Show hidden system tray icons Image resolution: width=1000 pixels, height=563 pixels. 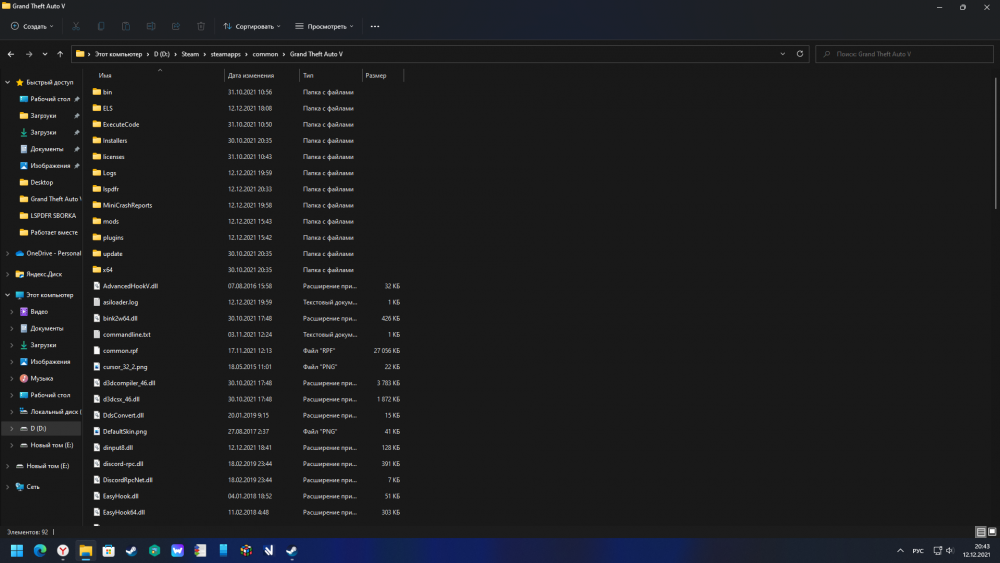click(900, 550)
